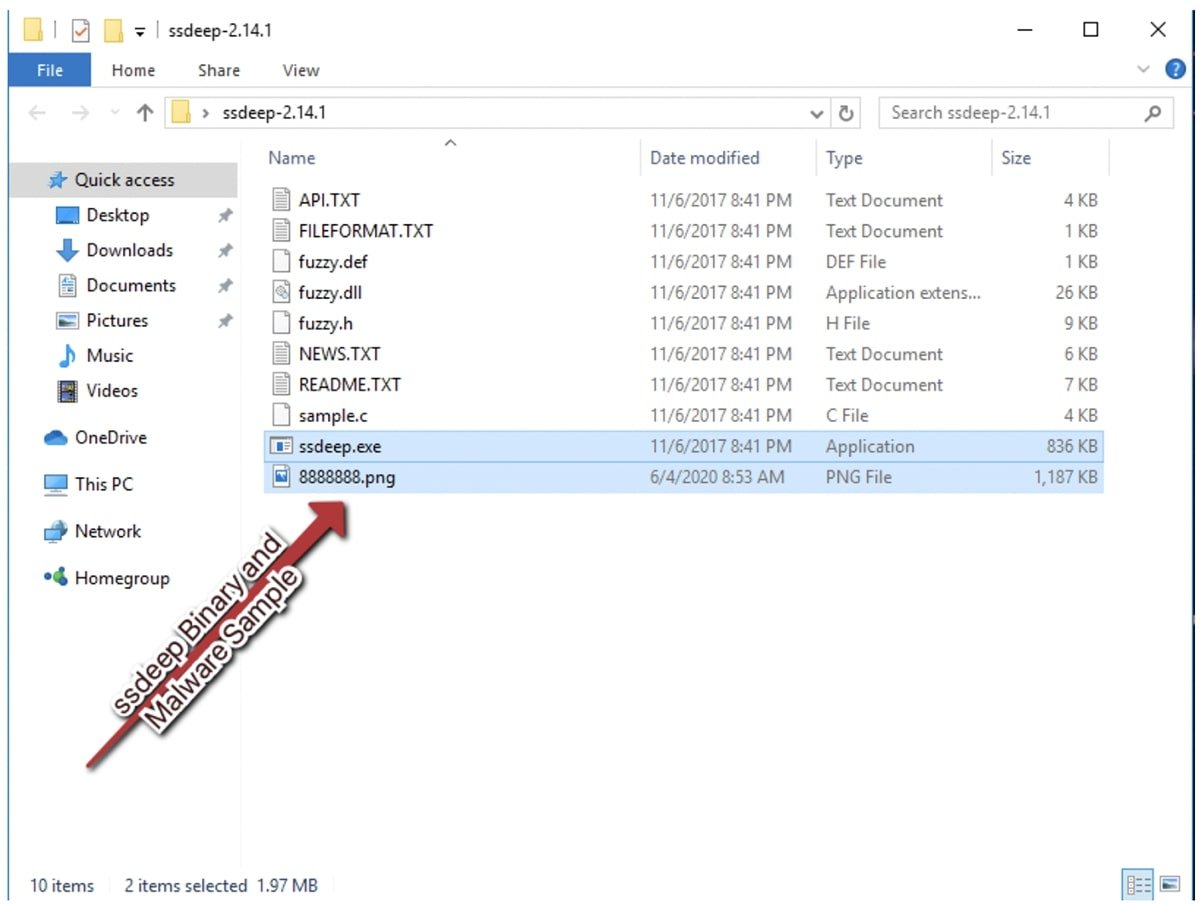Click the Properties icon in title bar
Screen dimensions: 1200x908
click(x=81, y=31)
